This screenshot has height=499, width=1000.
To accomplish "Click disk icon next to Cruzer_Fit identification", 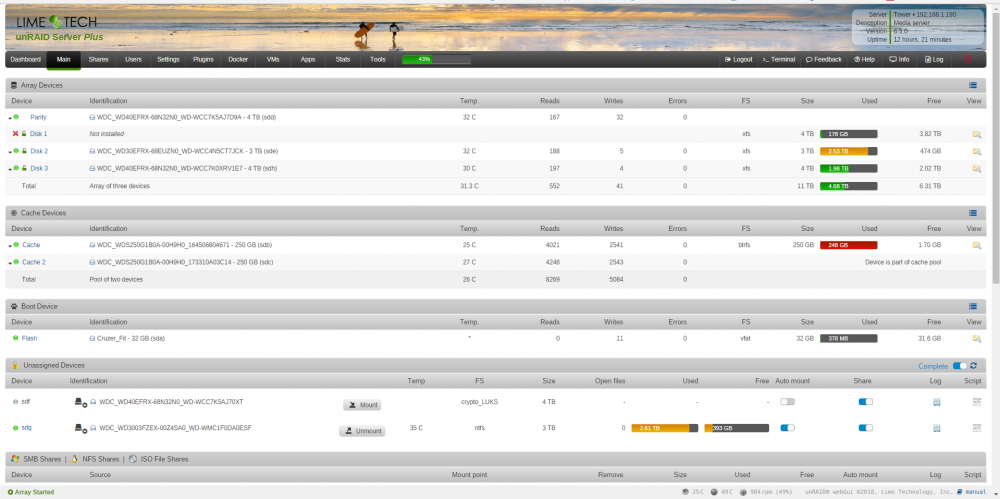I will click(92, 338).
